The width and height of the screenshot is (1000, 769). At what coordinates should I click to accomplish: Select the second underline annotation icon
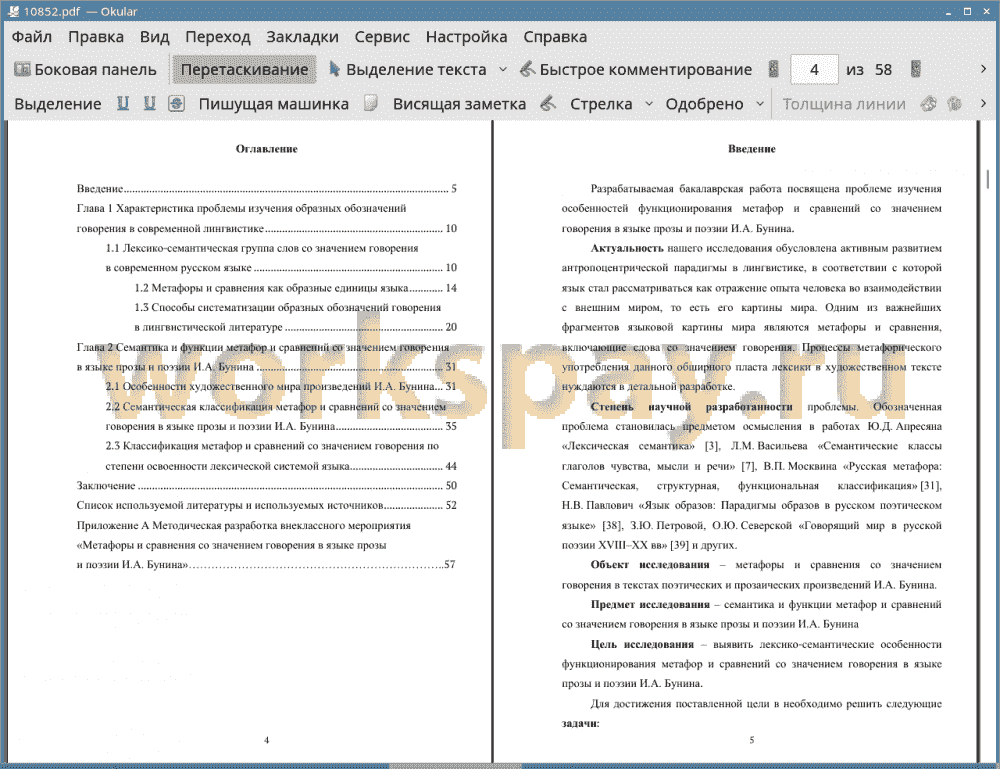(149, 103)
